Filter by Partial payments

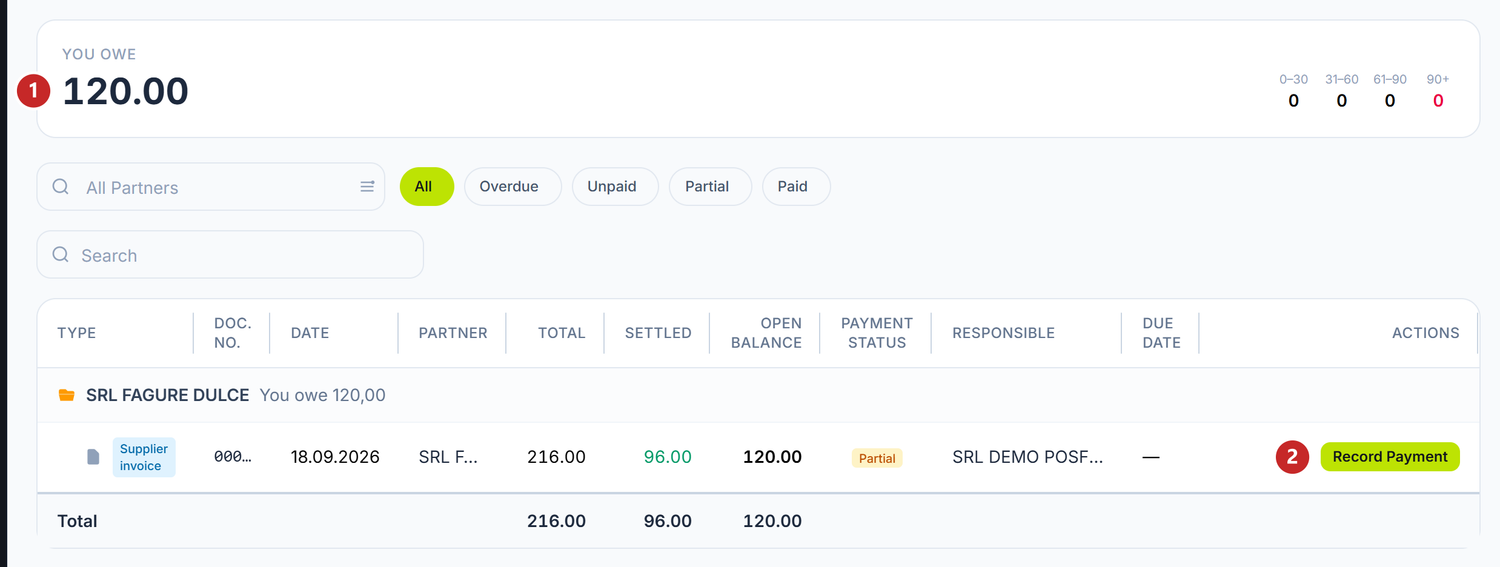coord(710,187)
